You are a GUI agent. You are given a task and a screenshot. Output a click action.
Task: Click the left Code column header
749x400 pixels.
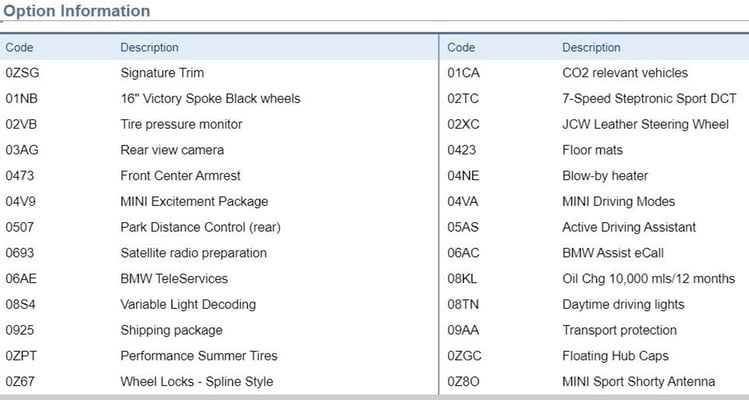tap(20, 47)
